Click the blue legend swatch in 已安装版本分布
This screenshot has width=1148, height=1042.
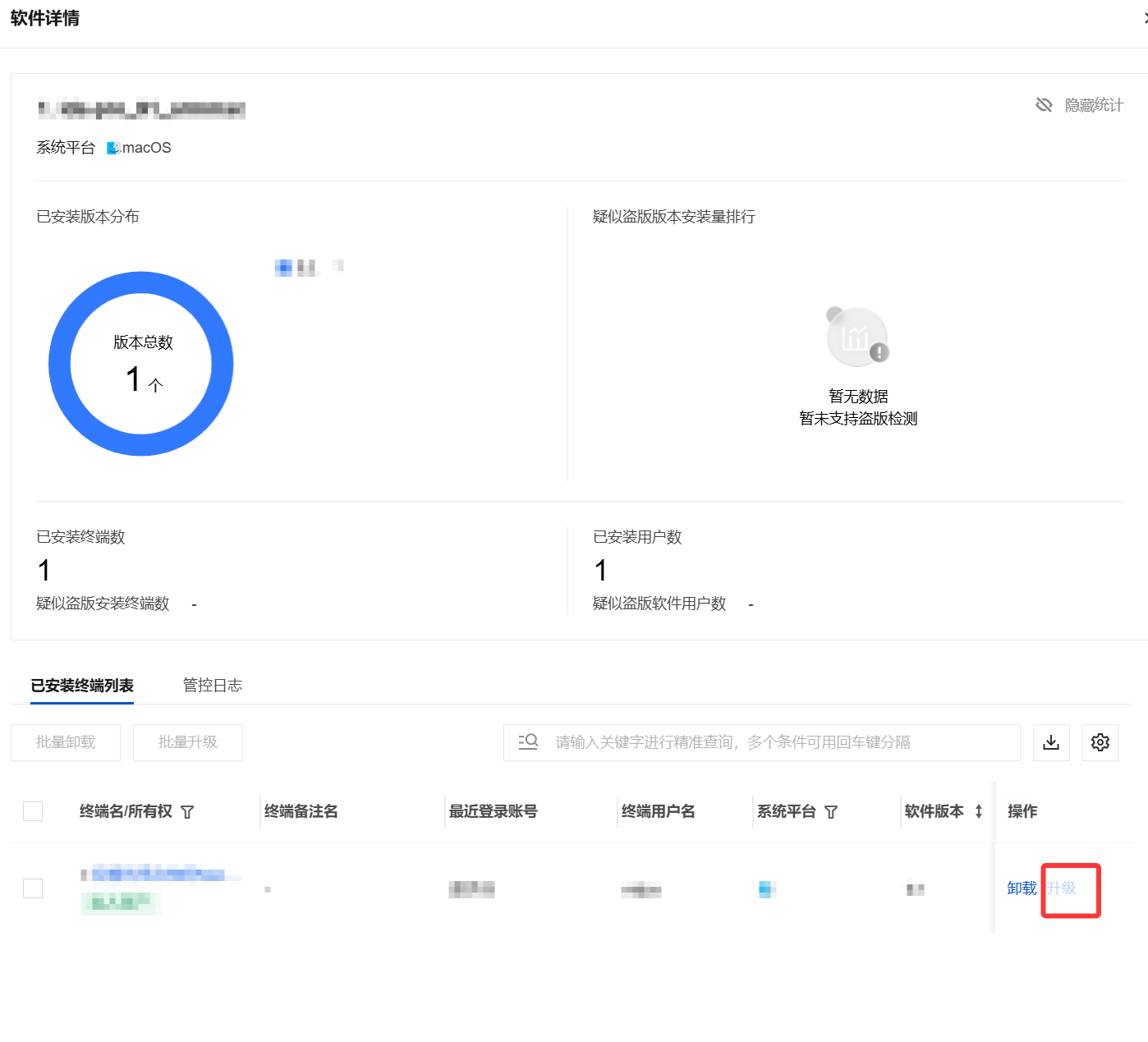pos(283,267)
